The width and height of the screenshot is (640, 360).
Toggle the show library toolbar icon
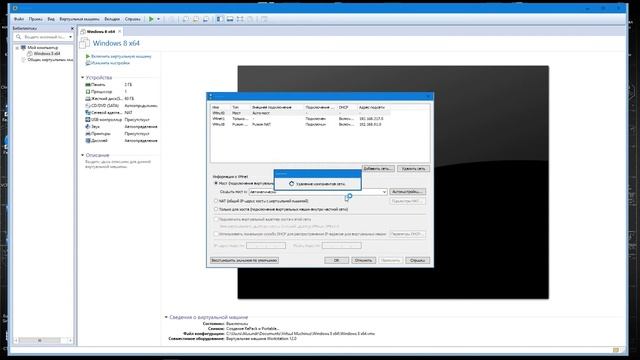point(220,19)
